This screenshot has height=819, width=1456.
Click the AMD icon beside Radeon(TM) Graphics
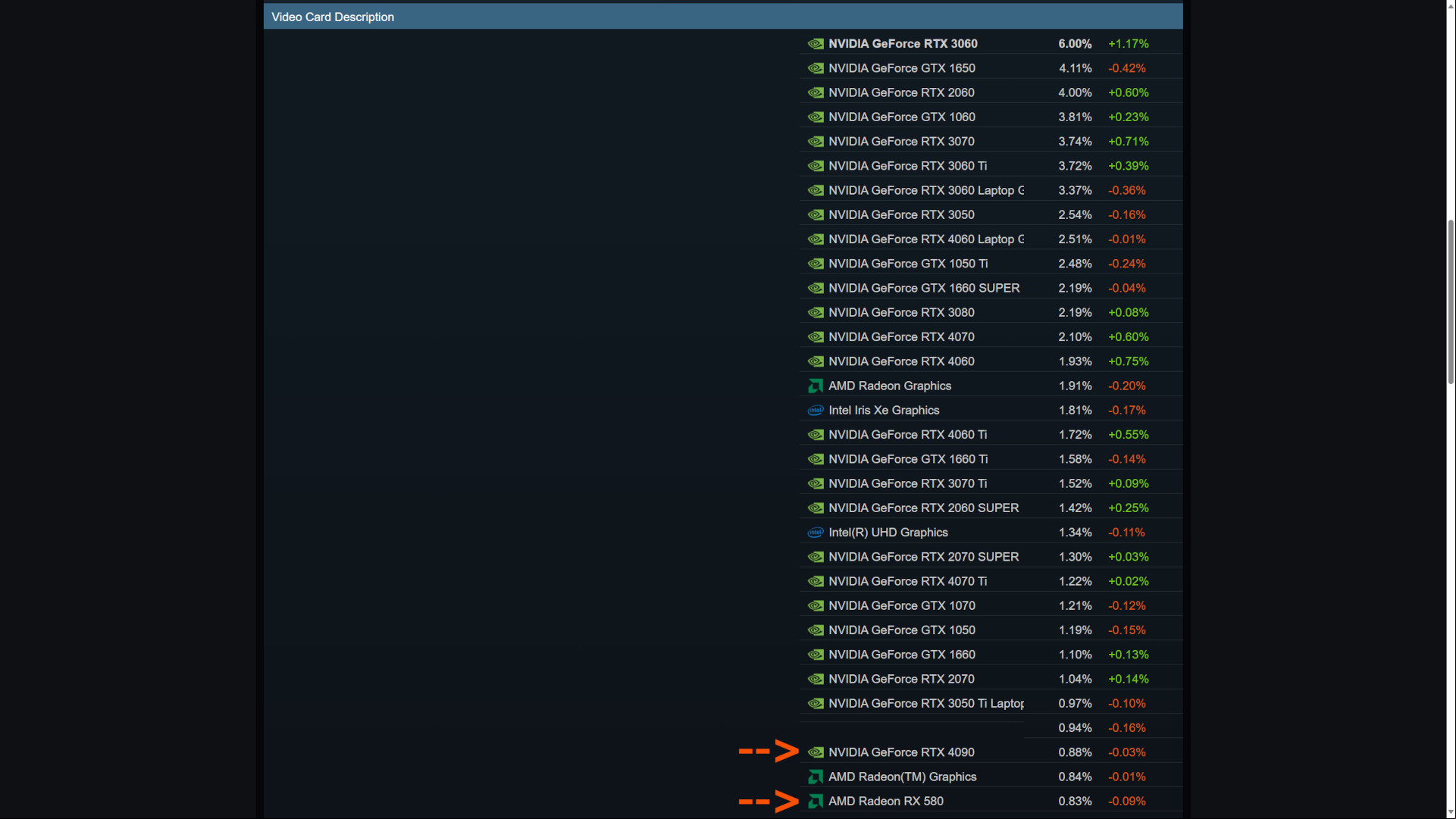click(816, 777)
